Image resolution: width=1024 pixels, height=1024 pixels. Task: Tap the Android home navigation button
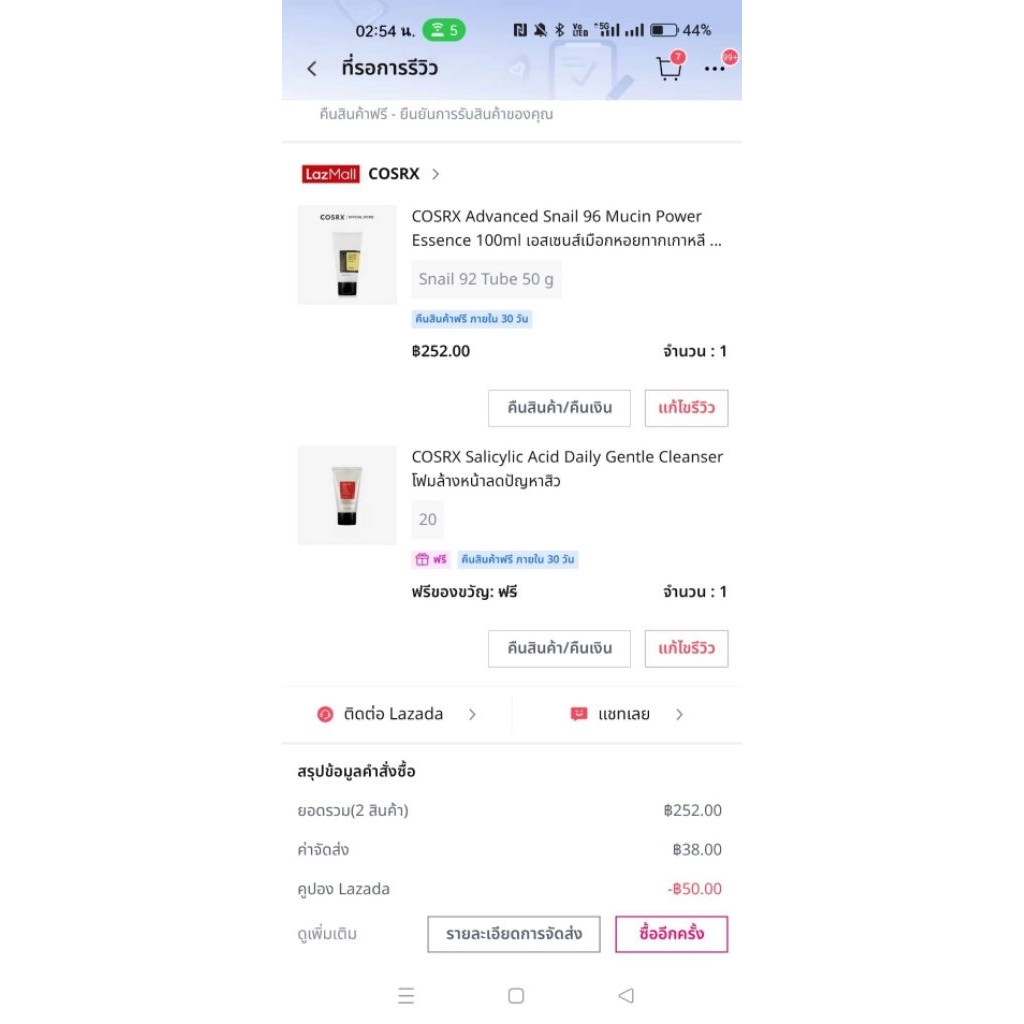coord(516,996)
